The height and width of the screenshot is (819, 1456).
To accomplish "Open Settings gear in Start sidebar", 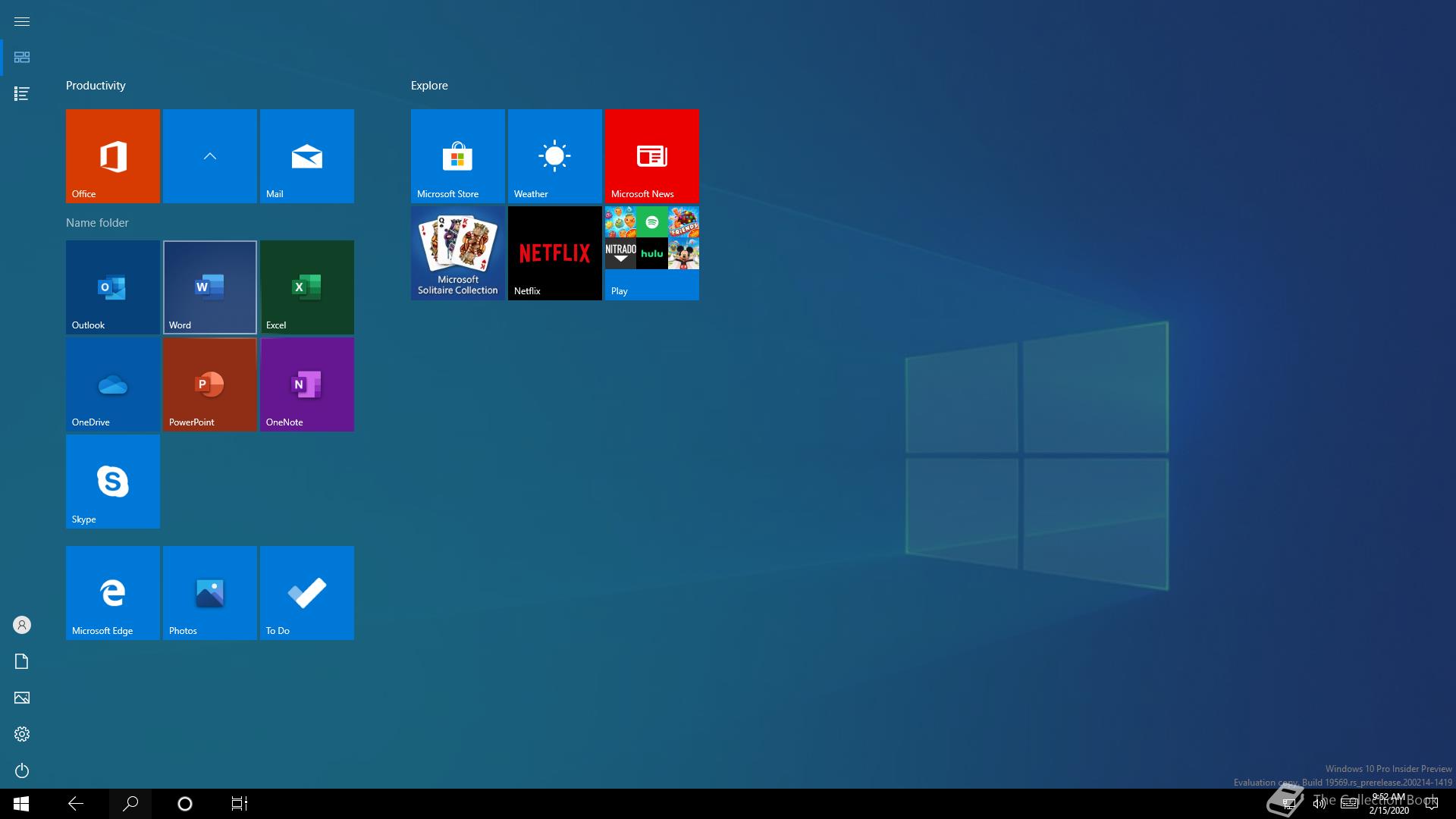I will coord(22,734).
